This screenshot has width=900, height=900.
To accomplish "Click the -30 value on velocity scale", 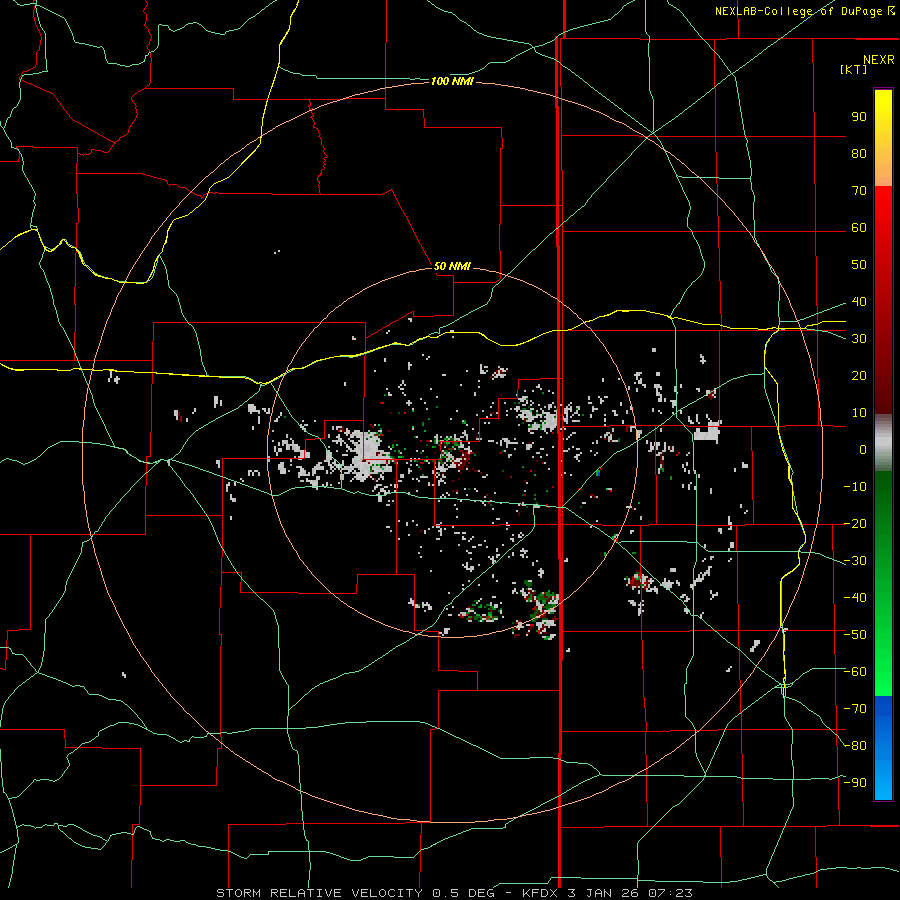I will coord(855,561).
